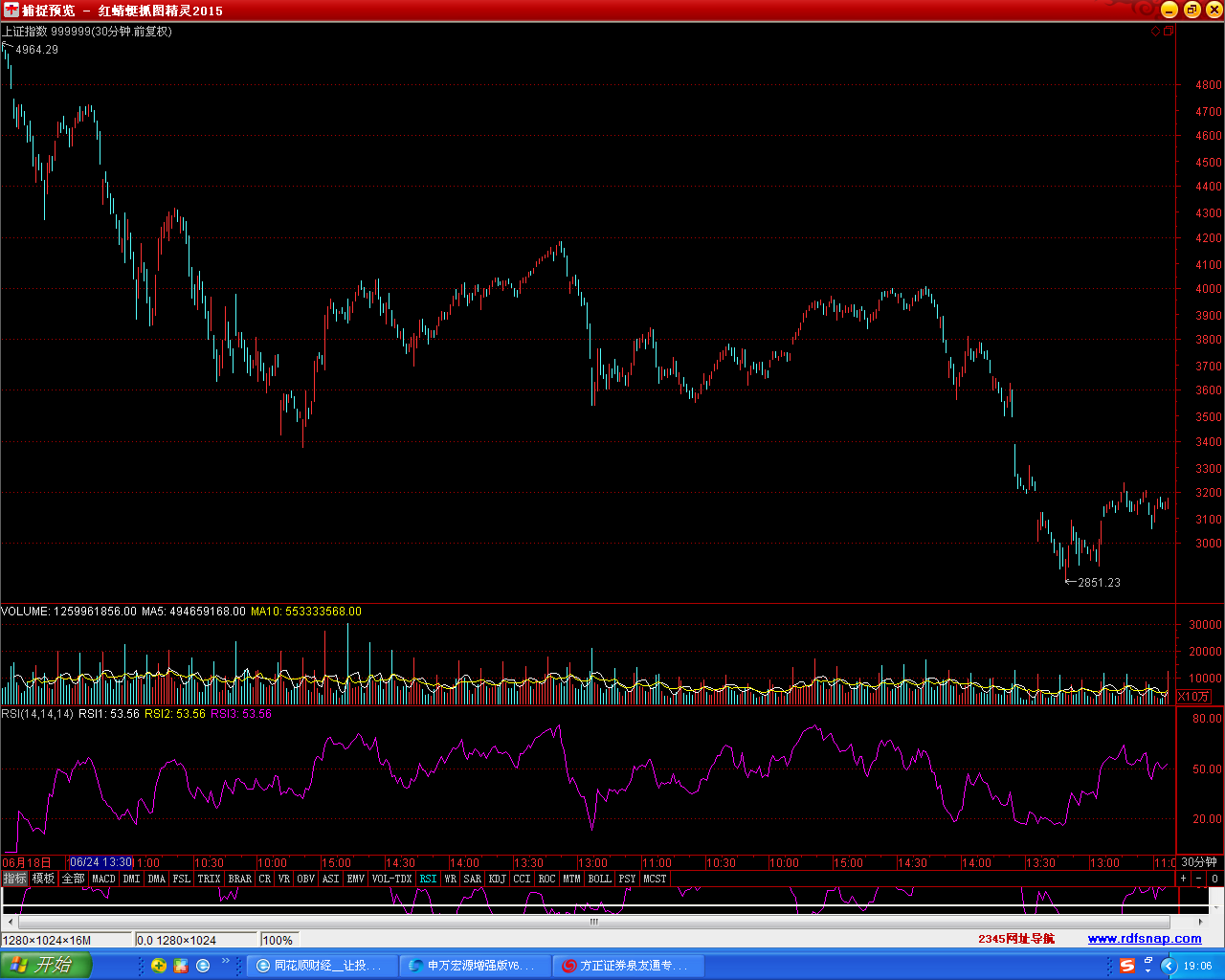Click the red overlapping squares chart icon
This screenshot has width=1225, height=980.
click(1168, 32)
